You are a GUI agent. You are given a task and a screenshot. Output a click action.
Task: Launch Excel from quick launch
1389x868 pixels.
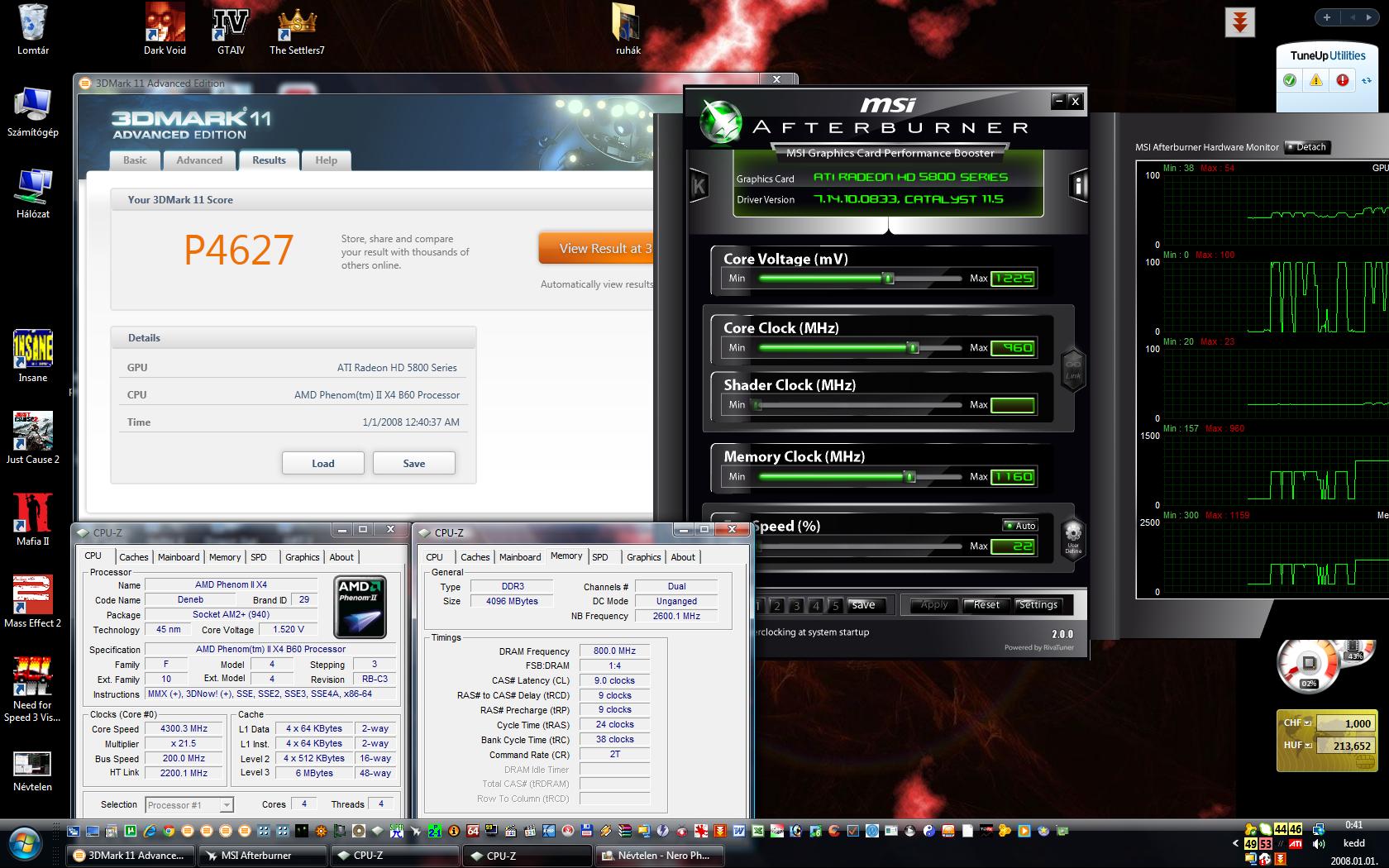point(757,831)
